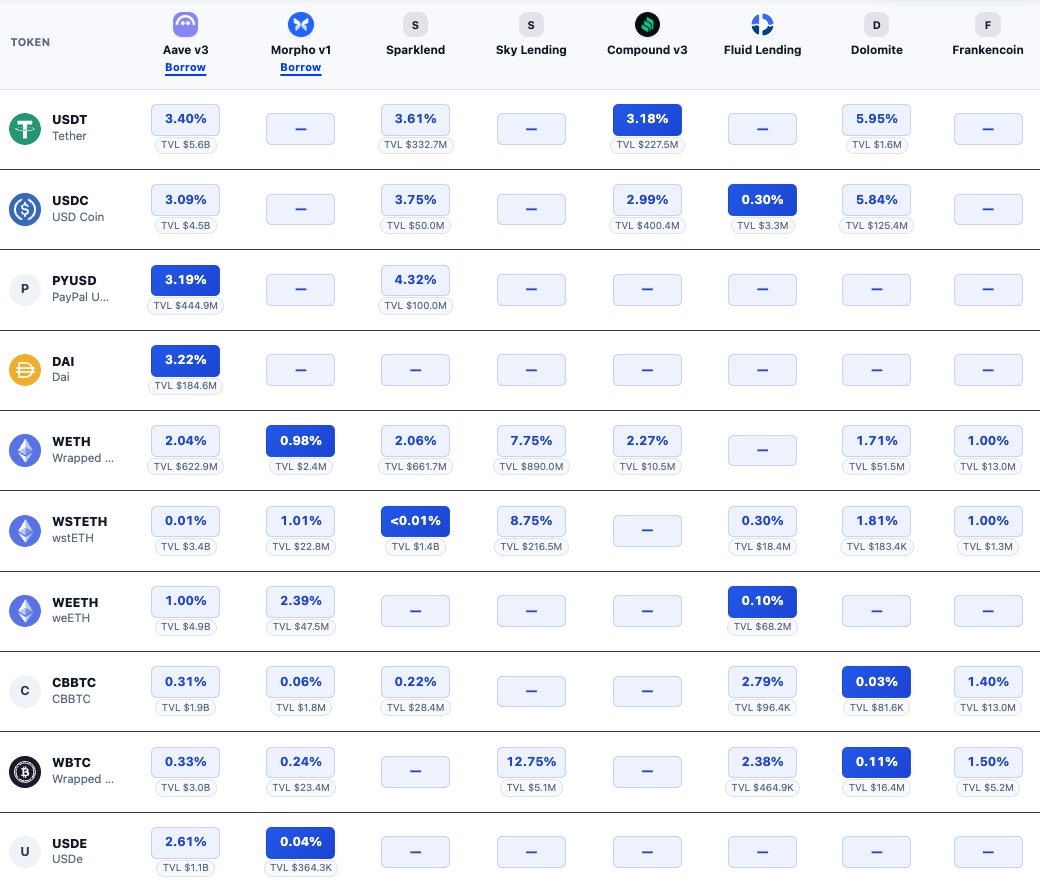Click the TVL $890.0M WETH Sky label

tap(531, 467)
